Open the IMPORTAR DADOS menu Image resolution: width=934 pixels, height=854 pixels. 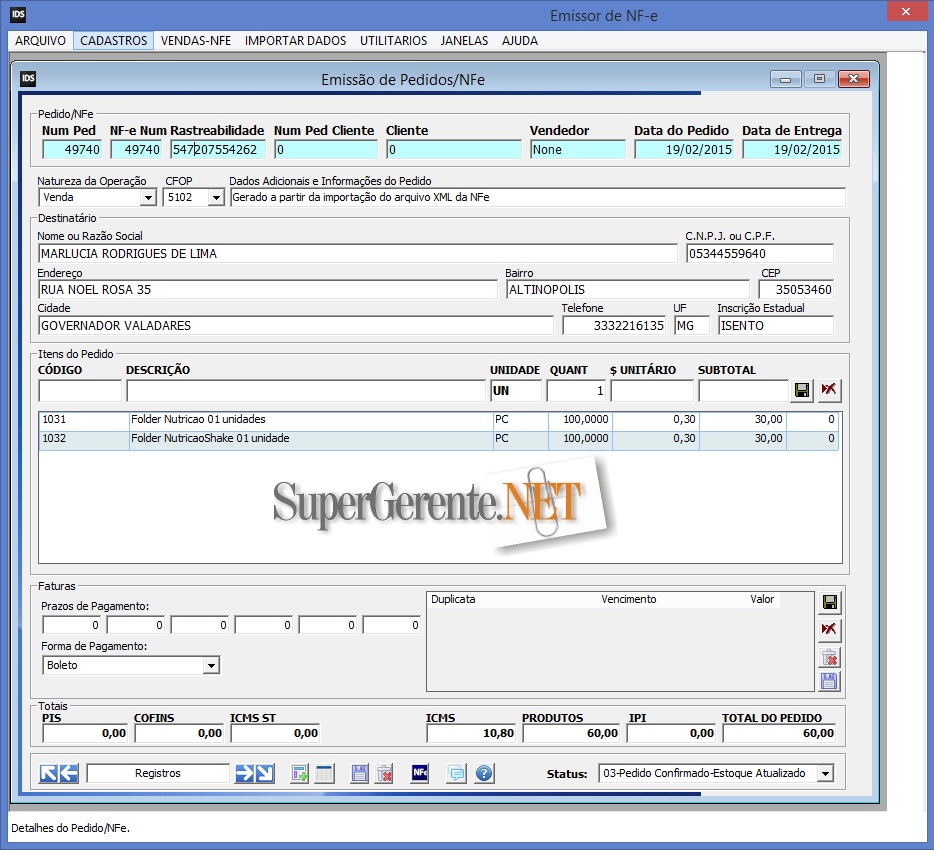pos(295,40)
